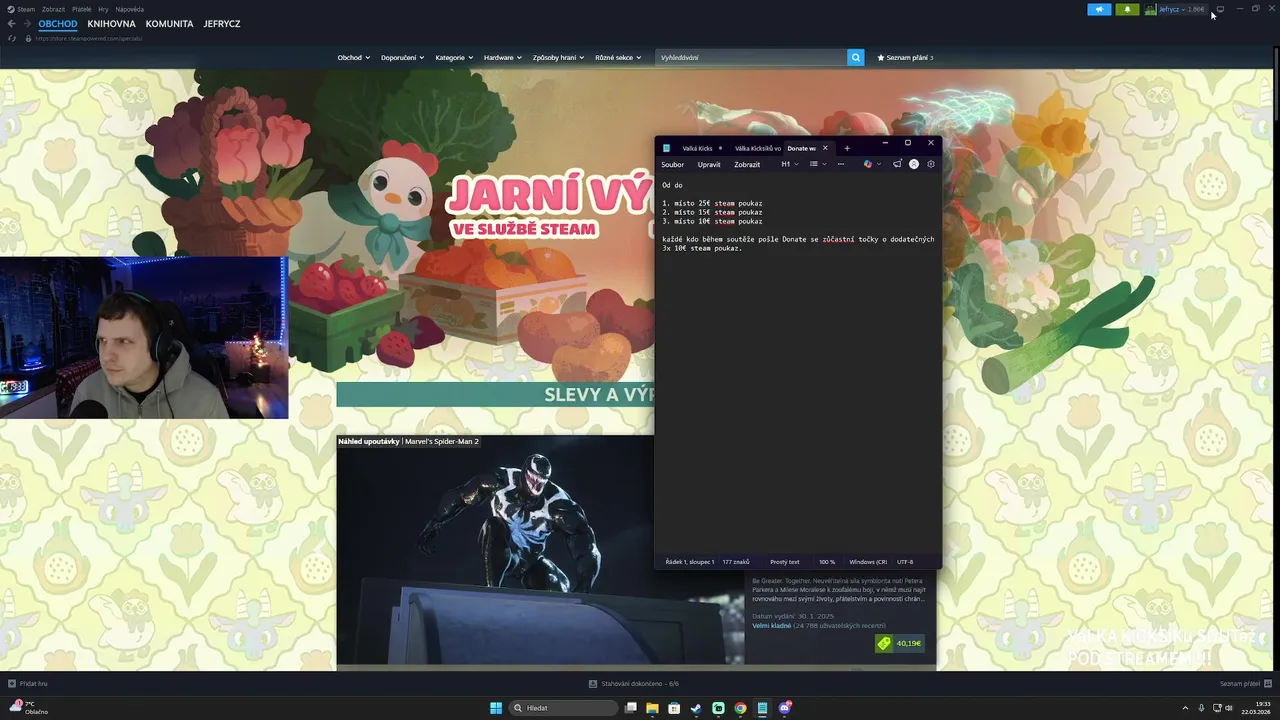Screen dimensions: 1280x720
Task: Open Přátelé menu in Steam
Action: pos(82,9)
